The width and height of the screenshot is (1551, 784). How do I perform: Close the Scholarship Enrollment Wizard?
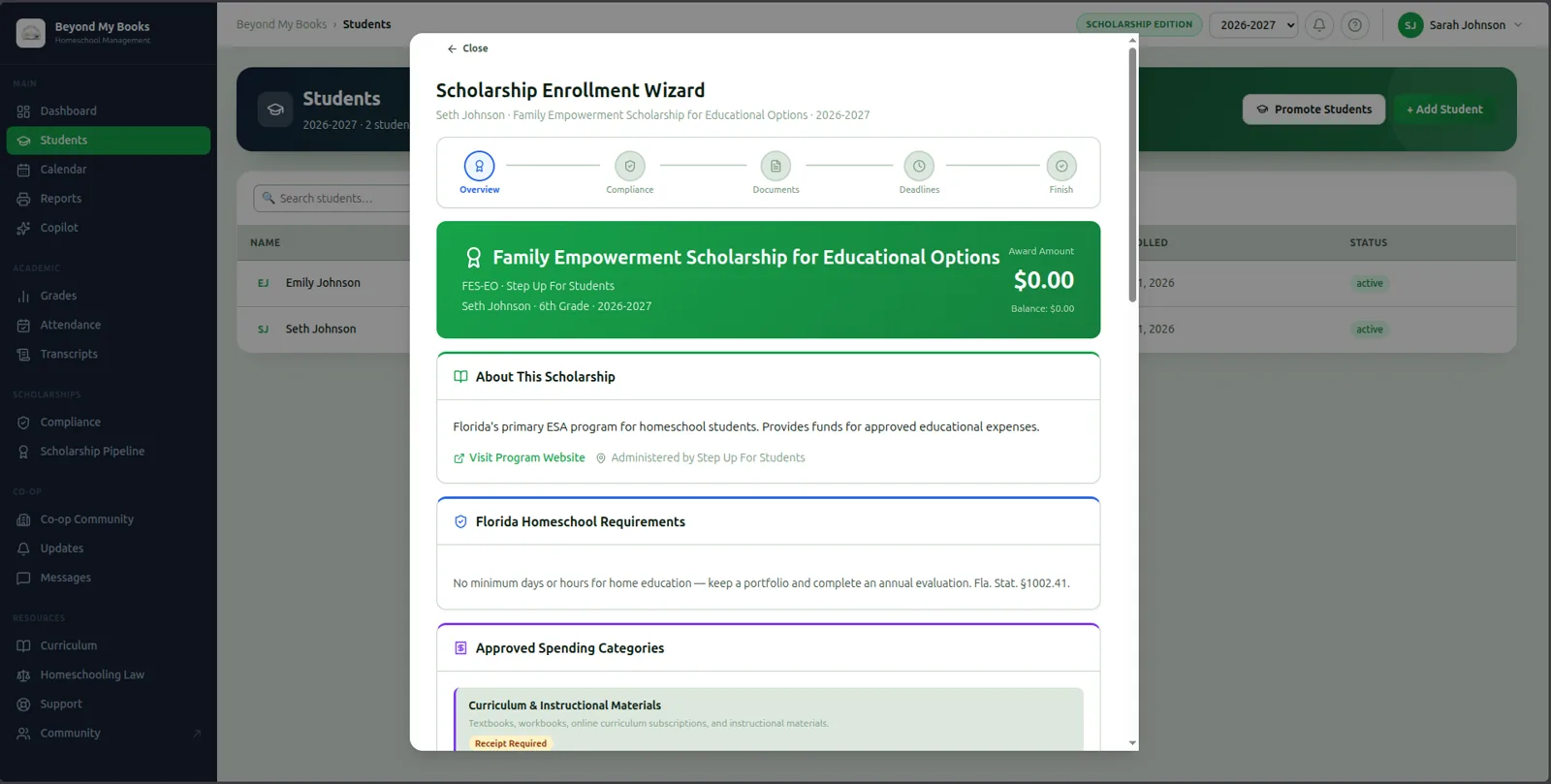point(467,48)
